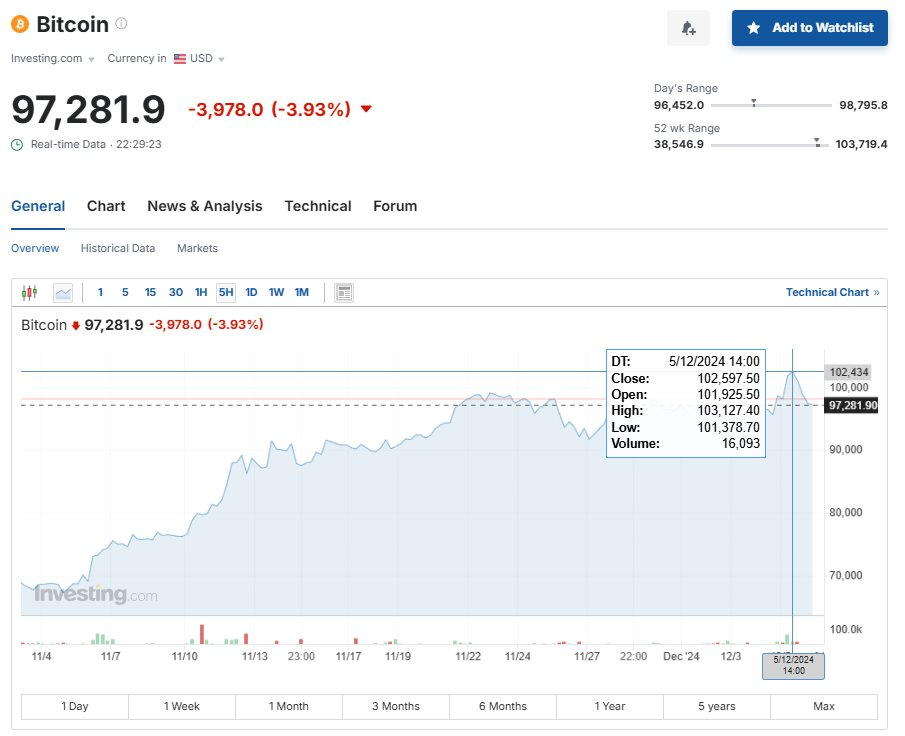Set chart interval to 5H
905x736 pixels.
(x=226, y=293)
